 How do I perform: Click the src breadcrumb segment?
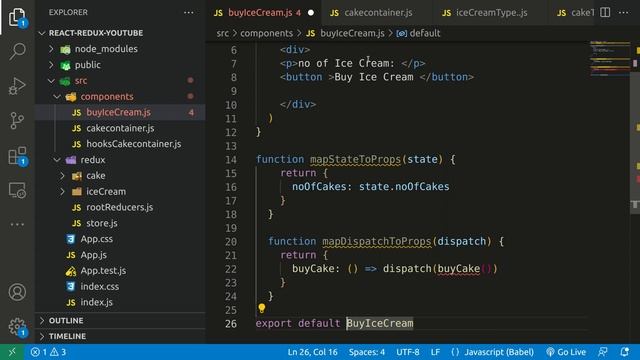point(222,33)
